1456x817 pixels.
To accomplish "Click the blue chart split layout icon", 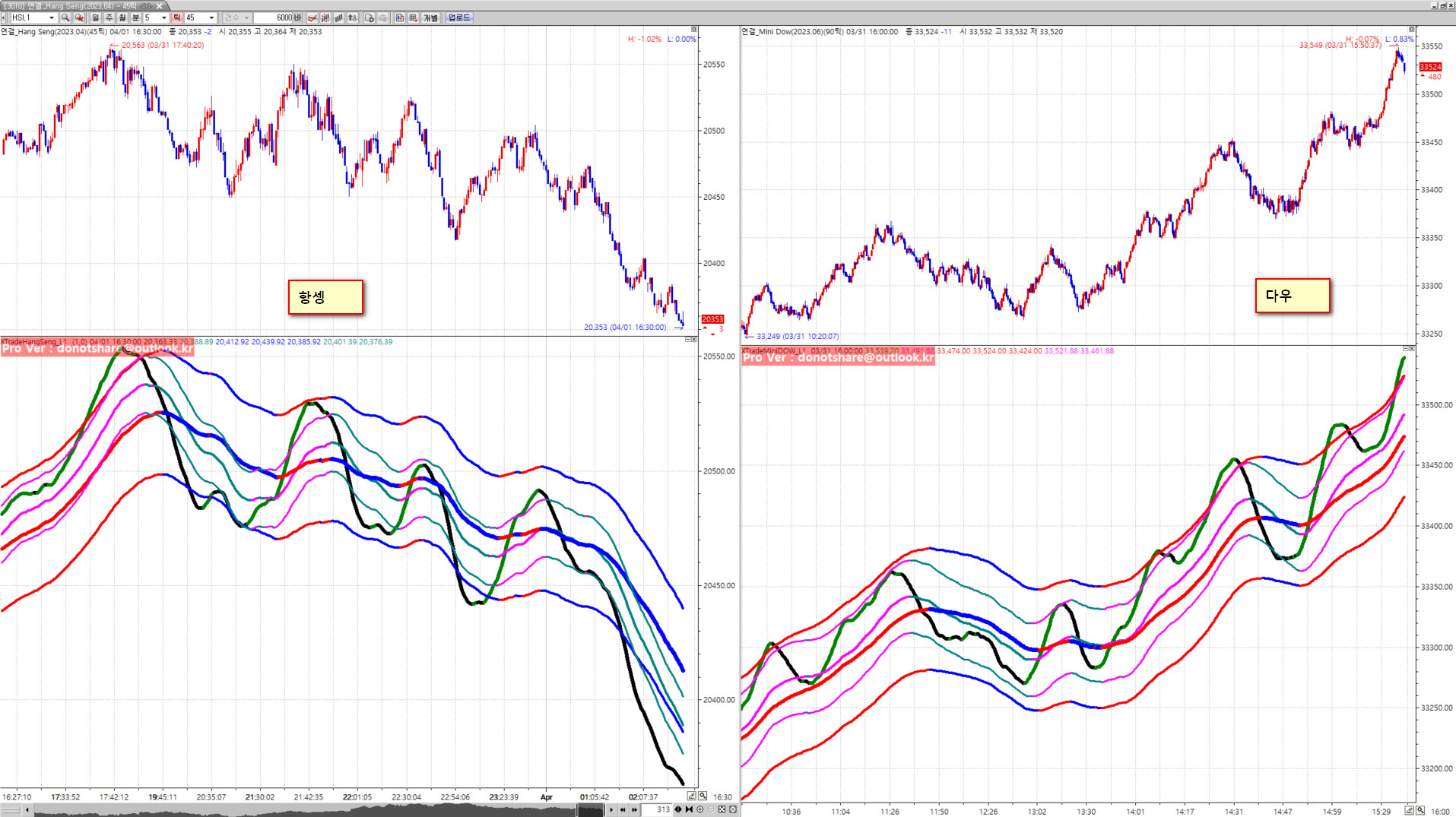I will (400, 17).
